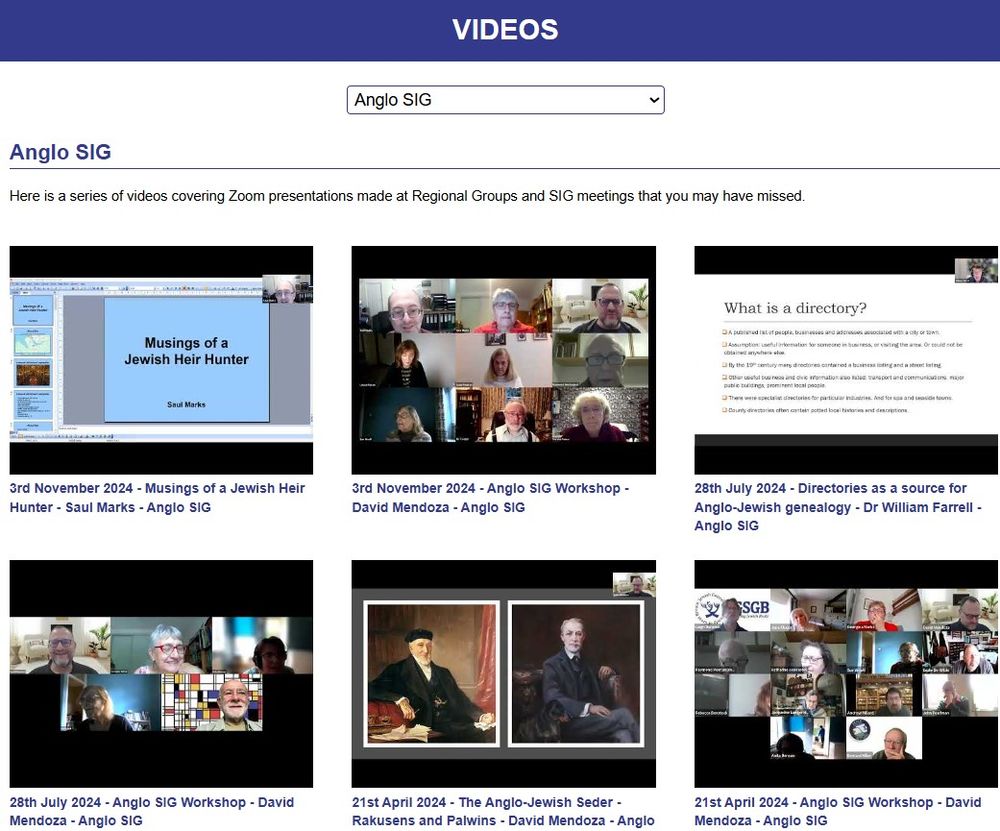The image size is (1000, 831).
Task: Open 3rd November 2024 Anglo SIG Workshop video thumbnail
Action: [504, 360]
